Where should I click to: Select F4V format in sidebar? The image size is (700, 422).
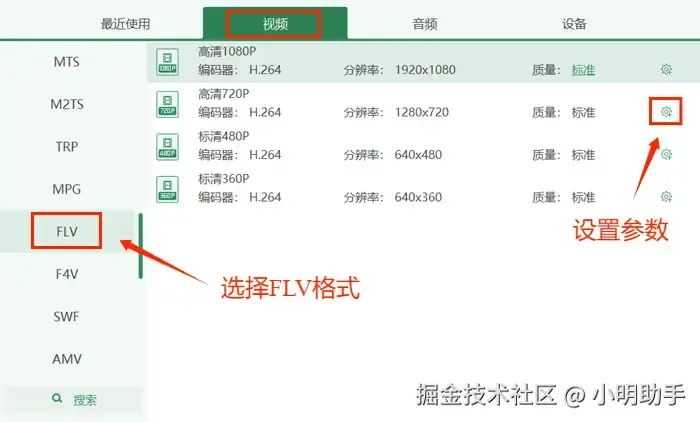[67, 274]
